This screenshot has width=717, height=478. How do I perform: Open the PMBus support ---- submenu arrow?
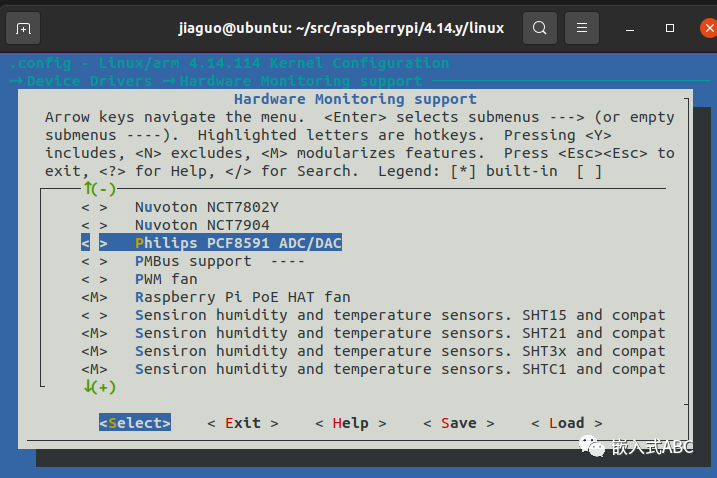tap(288, 262)
